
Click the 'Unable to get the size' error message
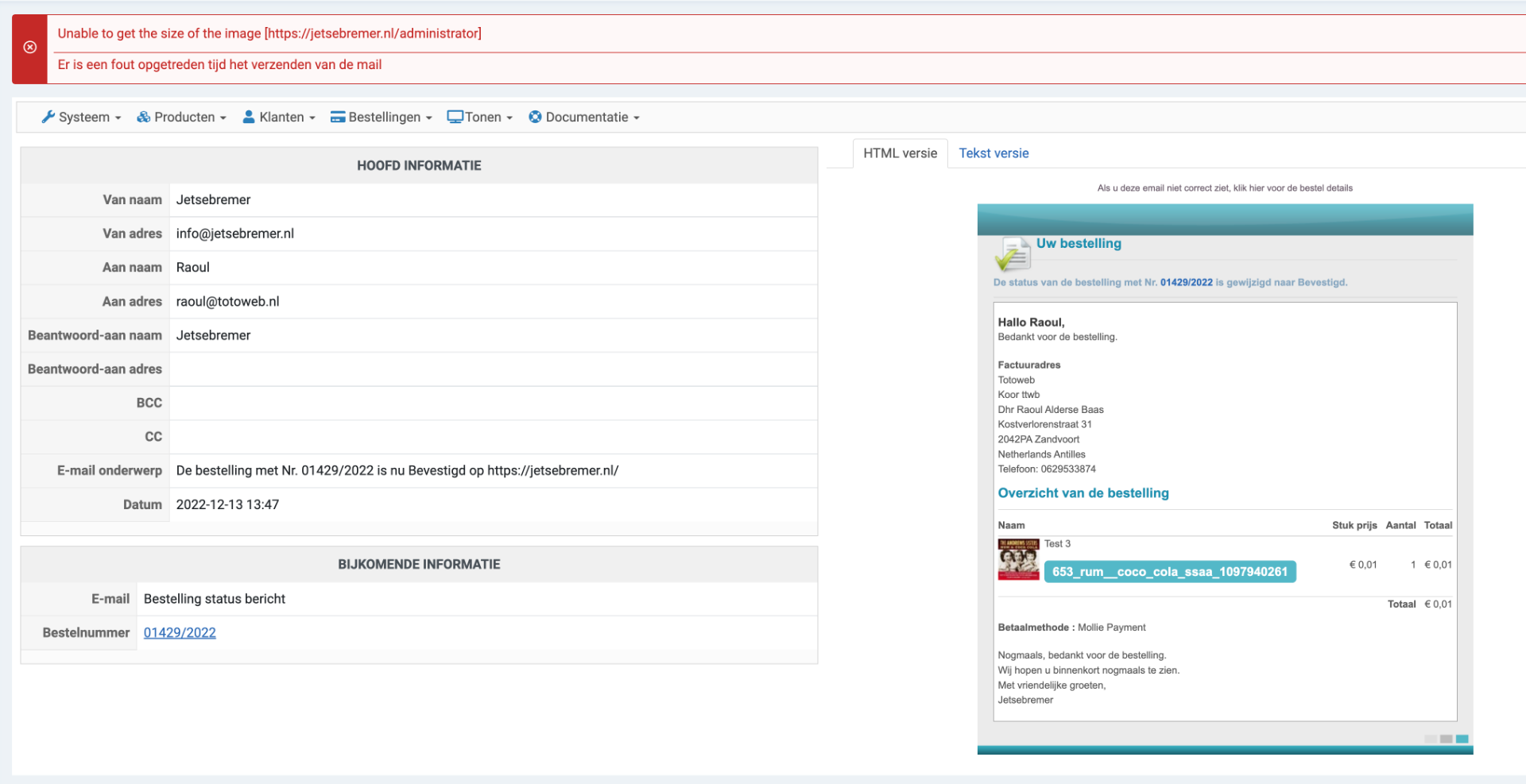pos(269,33)
